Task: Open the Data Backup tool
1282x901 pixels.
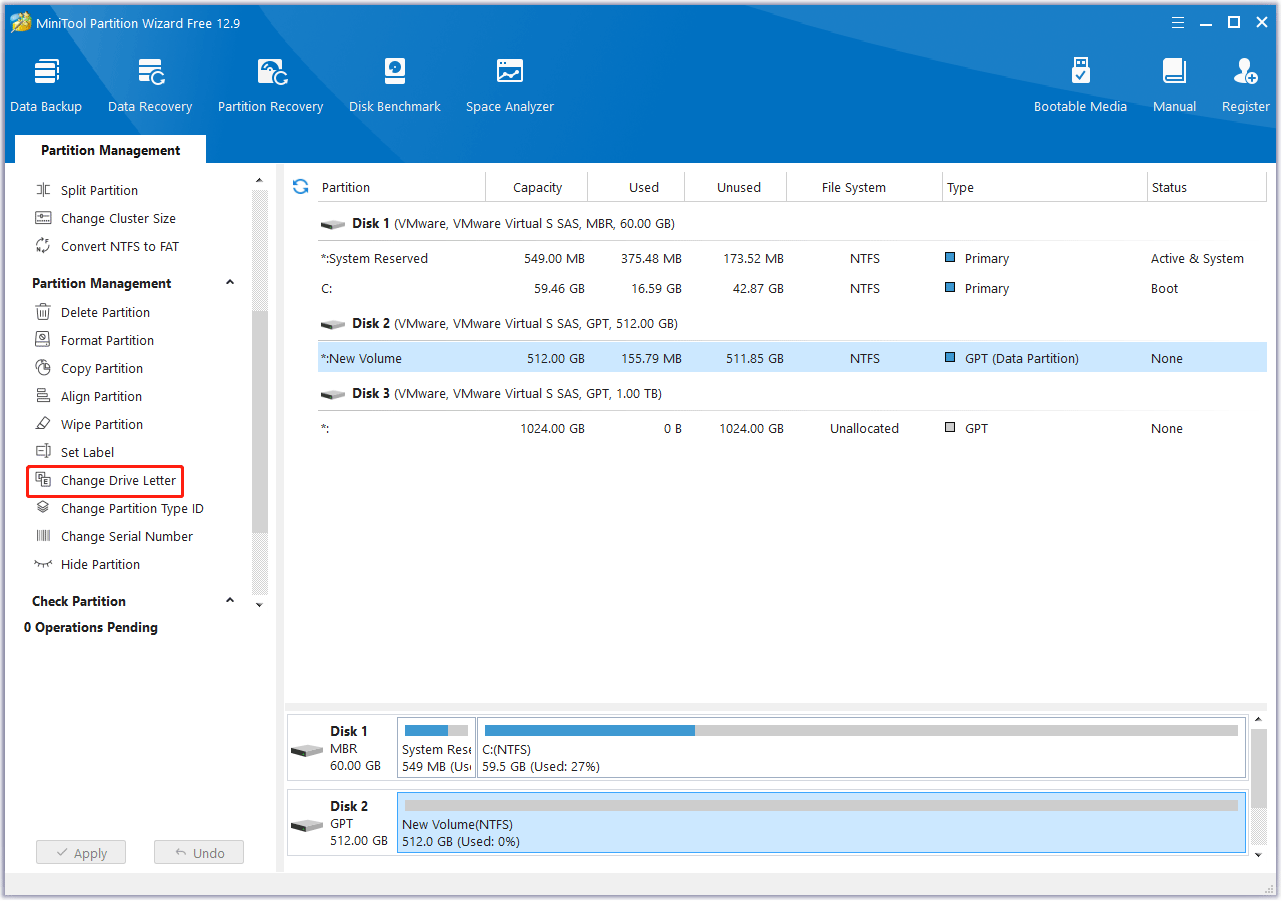Action: coord(46,85)
